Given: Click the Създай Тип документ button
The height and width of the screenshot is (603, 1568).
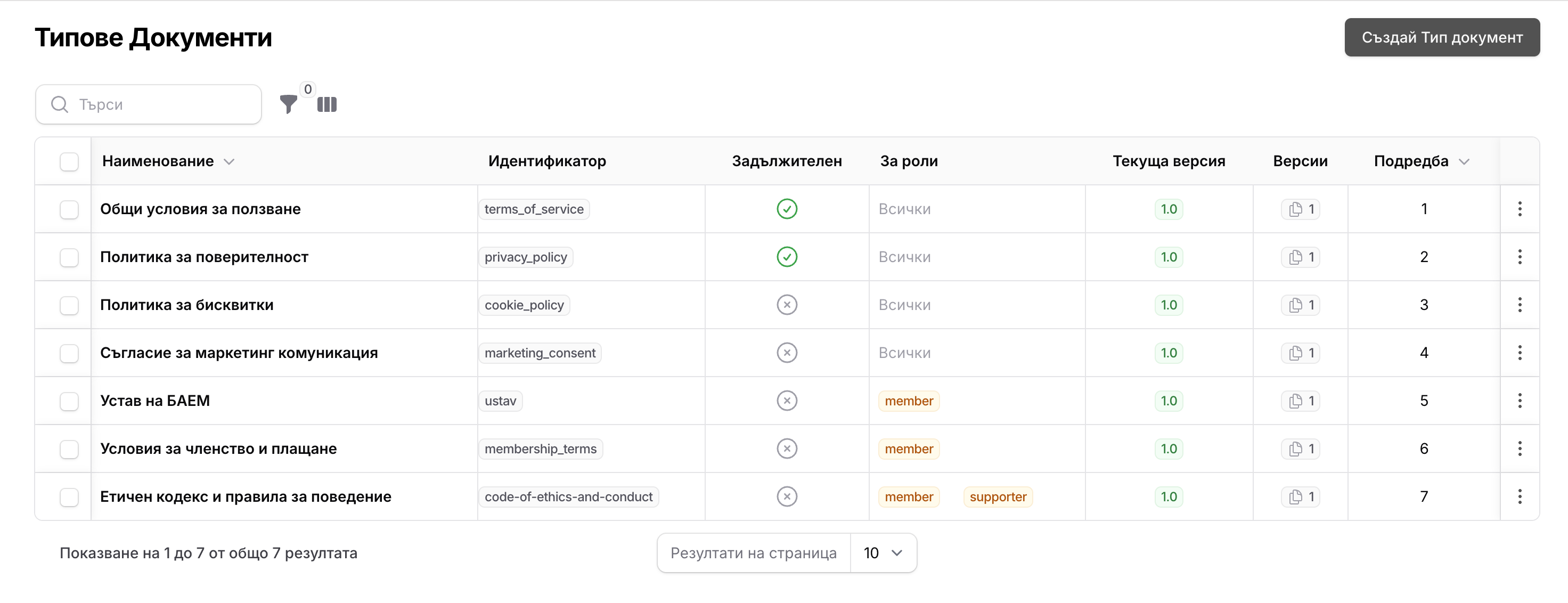Looking at the screenshot, I should (x=1441, y=37).
